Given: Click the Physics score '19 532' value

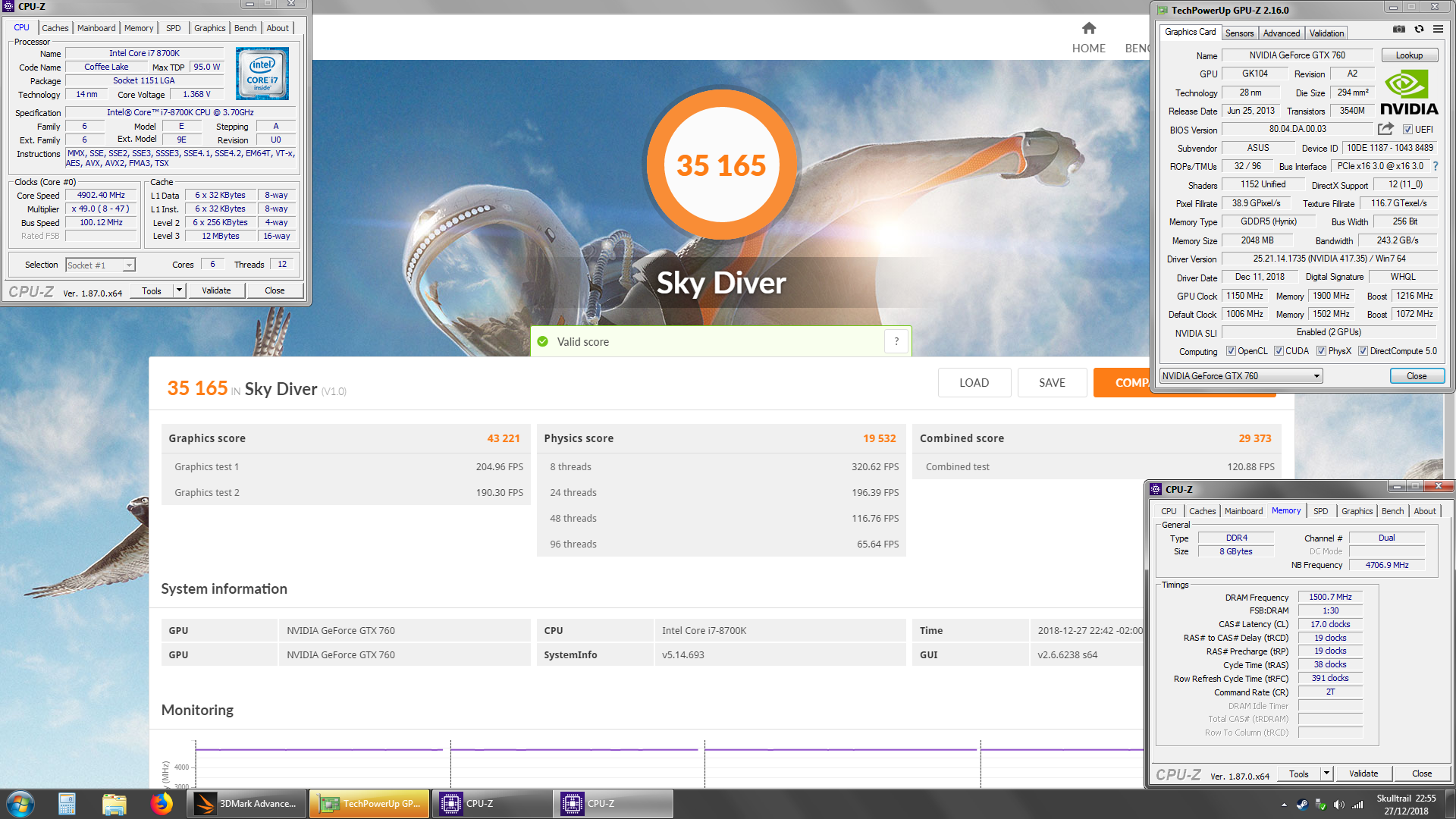Looking at the screenshot, I should point(879,438).
